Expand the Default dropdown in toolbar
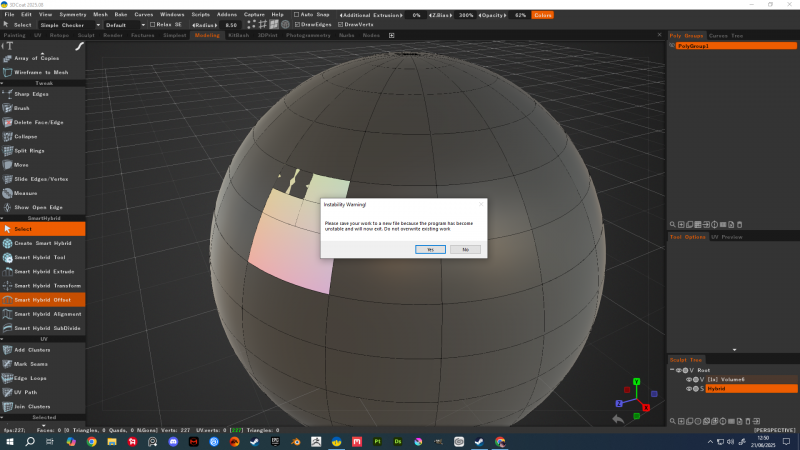The image size is (800, 450). tap(123, 25)
